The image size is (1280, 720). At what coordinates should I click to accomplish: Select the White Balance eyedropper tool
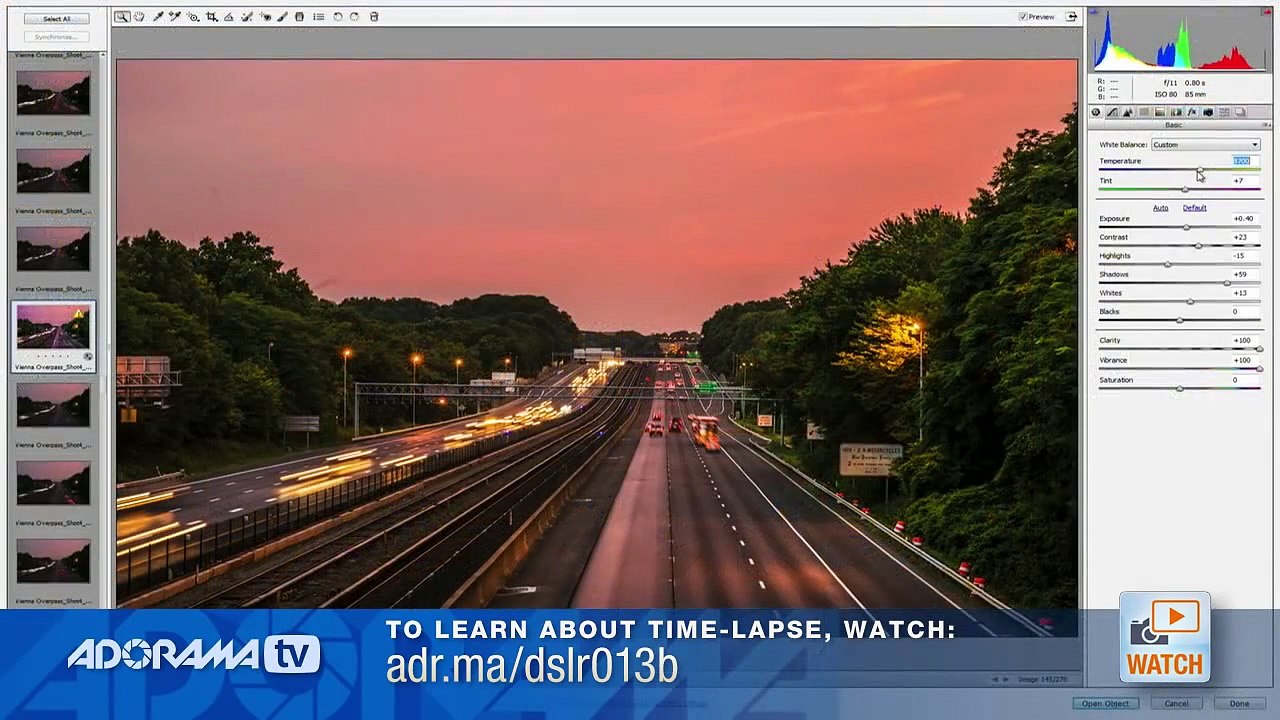tap(158, 17)
